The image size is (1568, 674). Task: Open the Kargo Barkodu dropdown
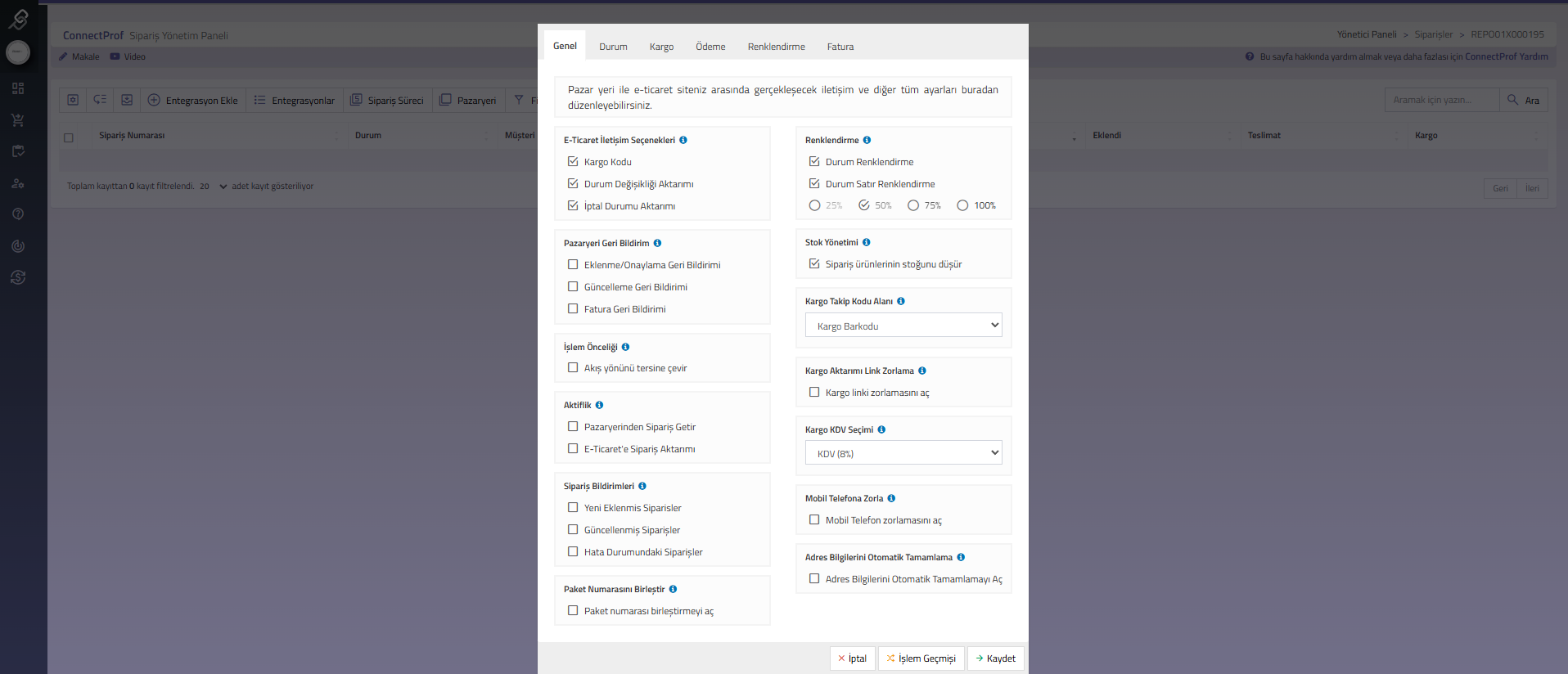(903, 325)
